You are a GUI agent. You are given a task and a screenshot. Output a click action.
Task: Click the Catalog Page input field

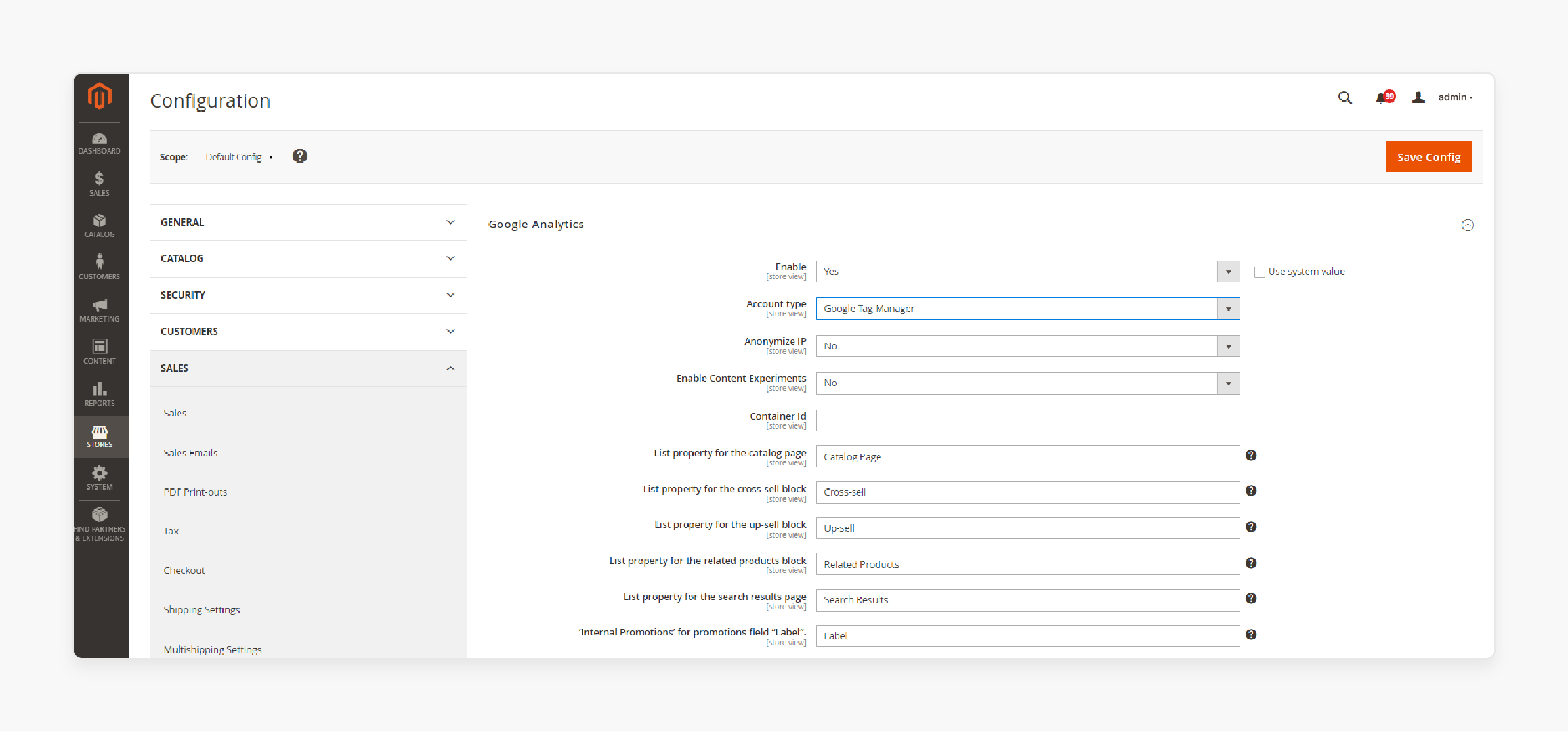click(1028, 456)
